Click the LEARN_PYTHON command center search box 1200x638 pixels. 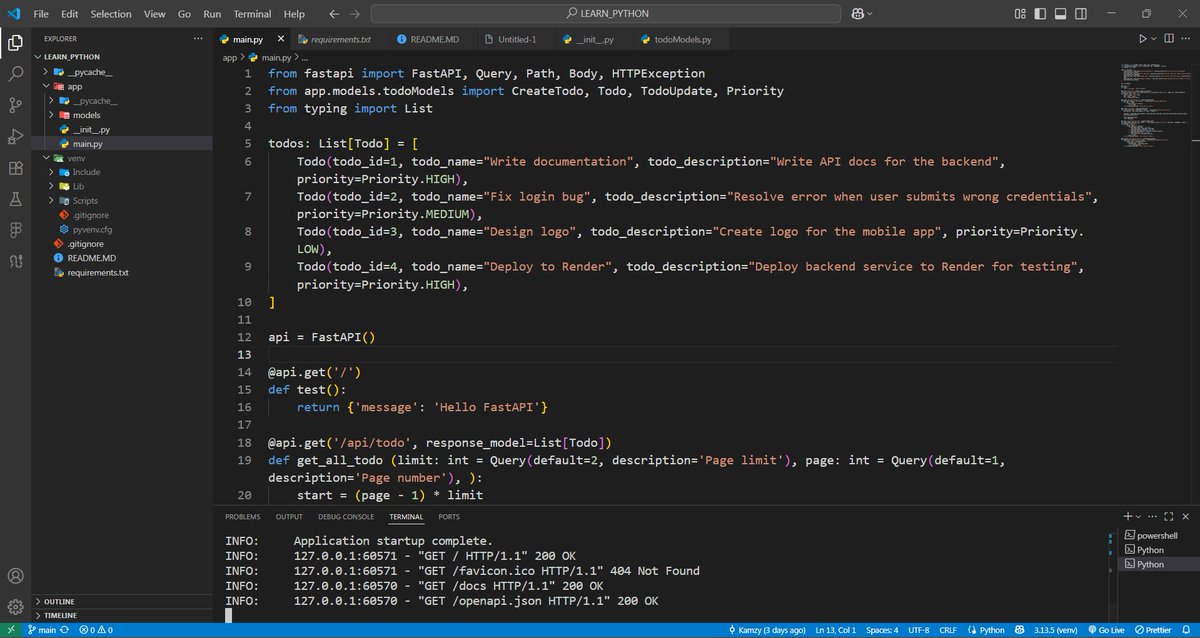(x=604, y=14)
